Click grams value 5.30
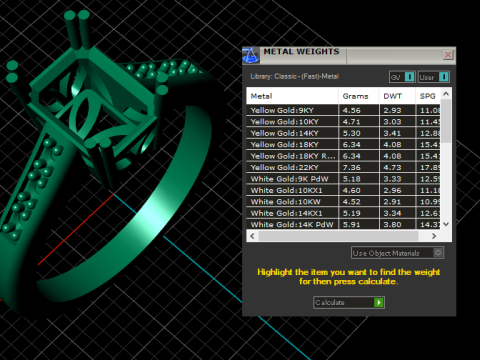Viewport: 480px width, 360px height. coord(351,133)
